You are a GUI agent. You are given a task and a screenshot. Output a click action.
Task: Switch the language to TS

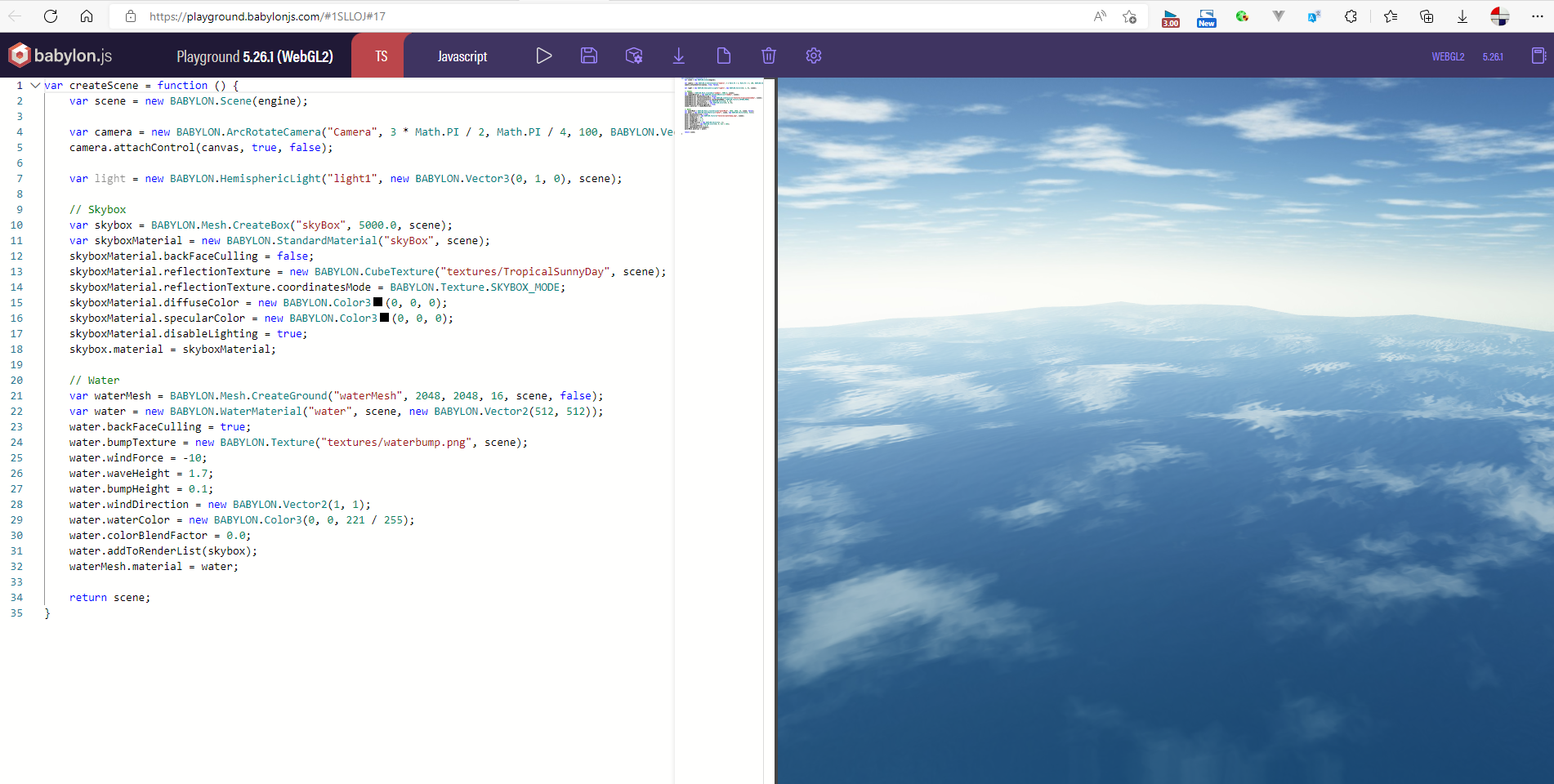coord(381,56)
